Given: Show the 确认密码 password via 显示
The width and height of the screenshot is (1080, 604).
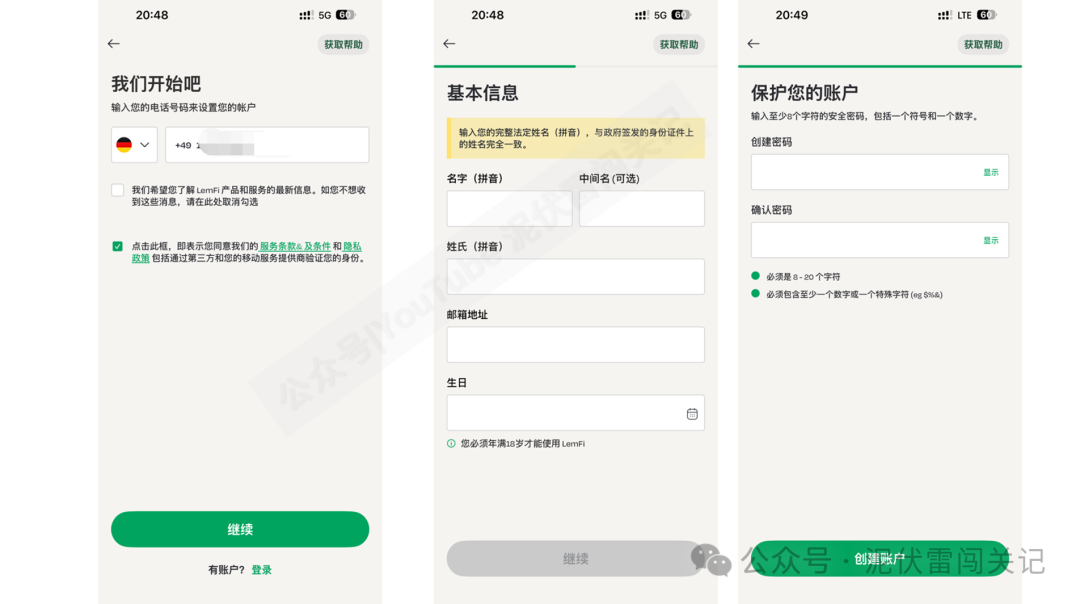Looking at the screenshot, I should (x=991, y=240).
